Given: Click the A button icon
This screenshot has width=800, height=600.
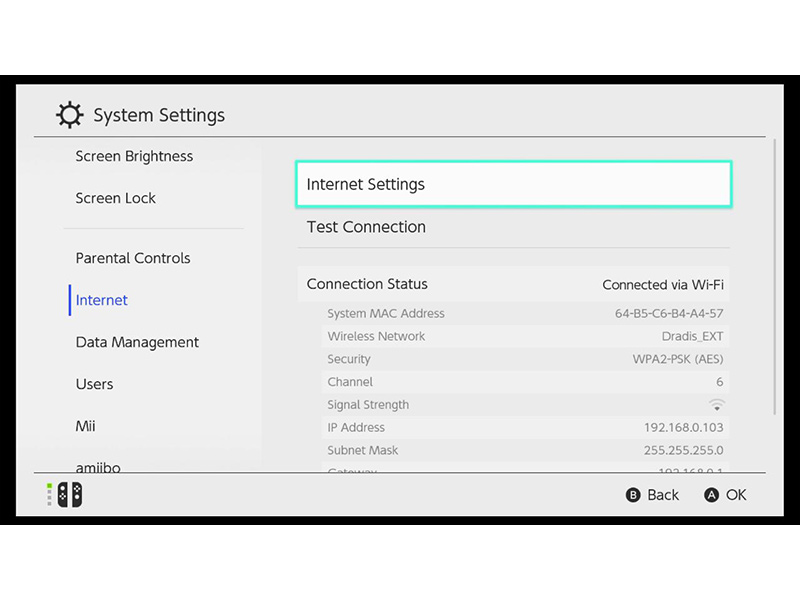Looking at the screenshot, I should point(711,495).
